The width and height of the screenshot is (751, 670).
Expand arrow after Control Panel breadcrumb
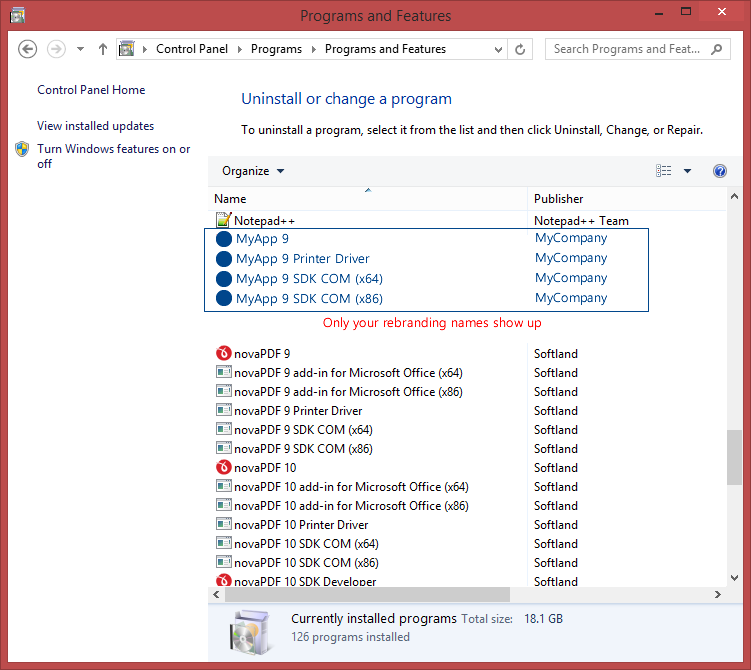(x=239, y=49)
